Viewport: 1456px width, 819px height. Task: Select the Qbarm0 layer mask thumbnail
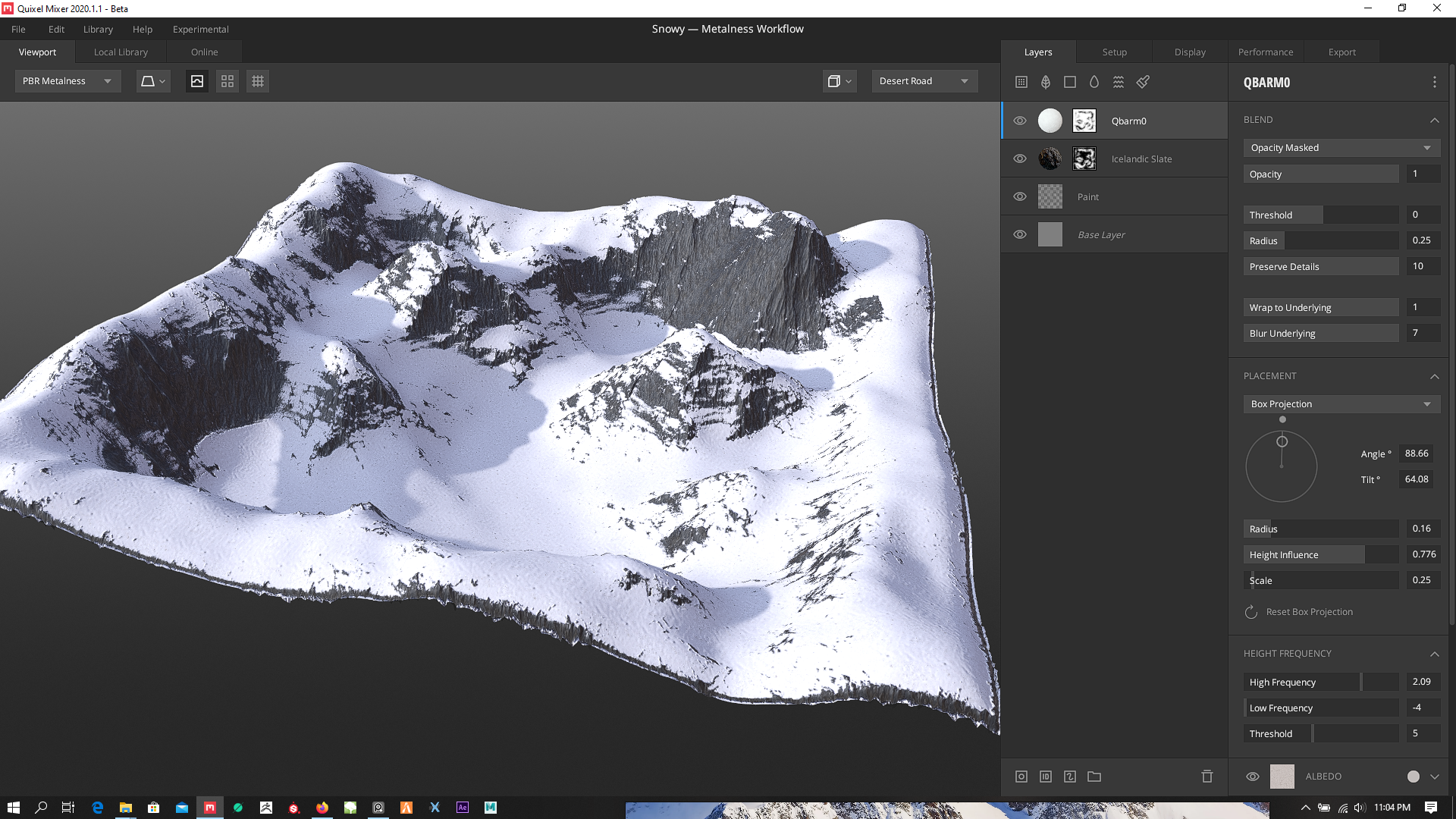1084,121
